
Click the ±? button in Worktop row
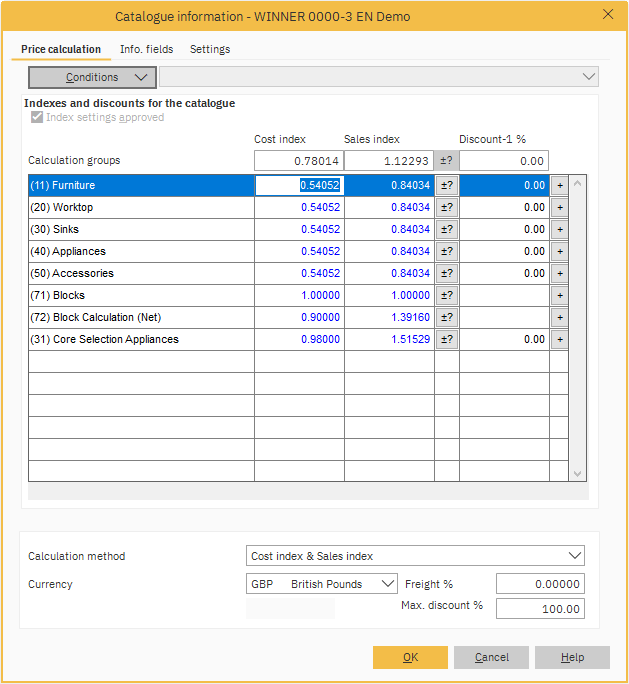pyautogui.click(x=447, y=207)
